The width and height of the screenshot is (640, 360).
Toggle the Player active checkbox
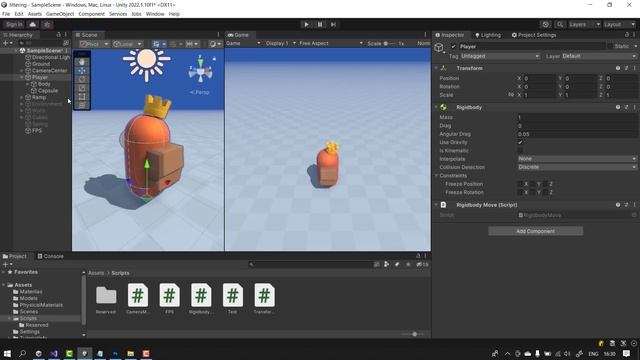pos(453,47)
